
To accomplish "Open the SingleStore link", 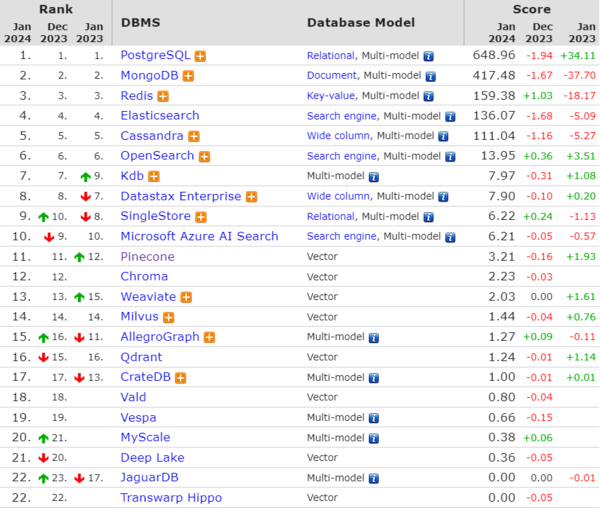I will point(155,216).
